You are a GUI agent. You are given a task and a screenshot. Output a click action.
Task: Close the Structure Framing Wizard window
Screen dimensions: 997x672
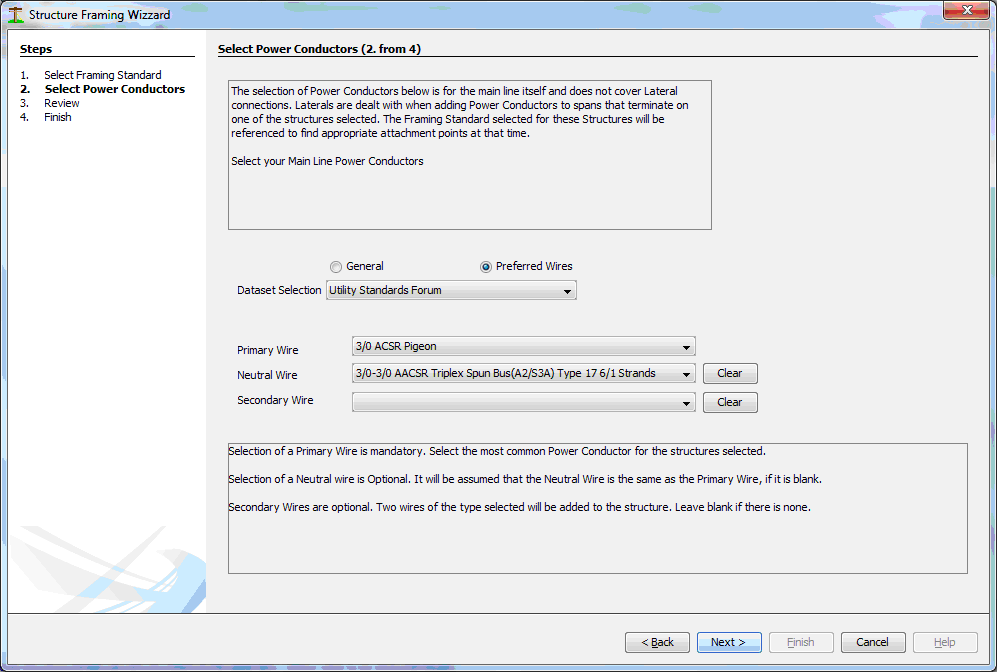(966, 10)
